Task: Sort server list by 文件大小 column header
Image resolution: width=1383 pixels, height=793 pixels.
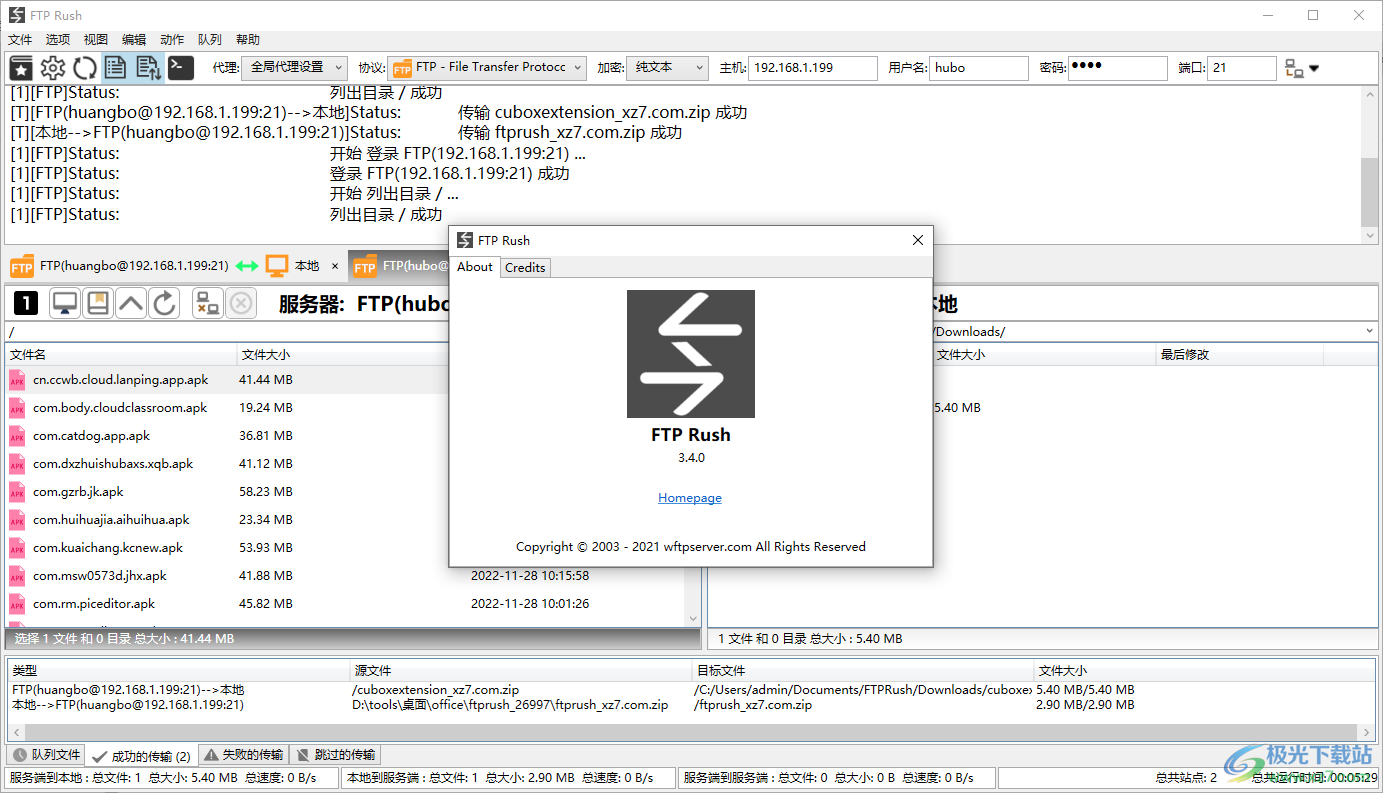Action: coord(343,355)
